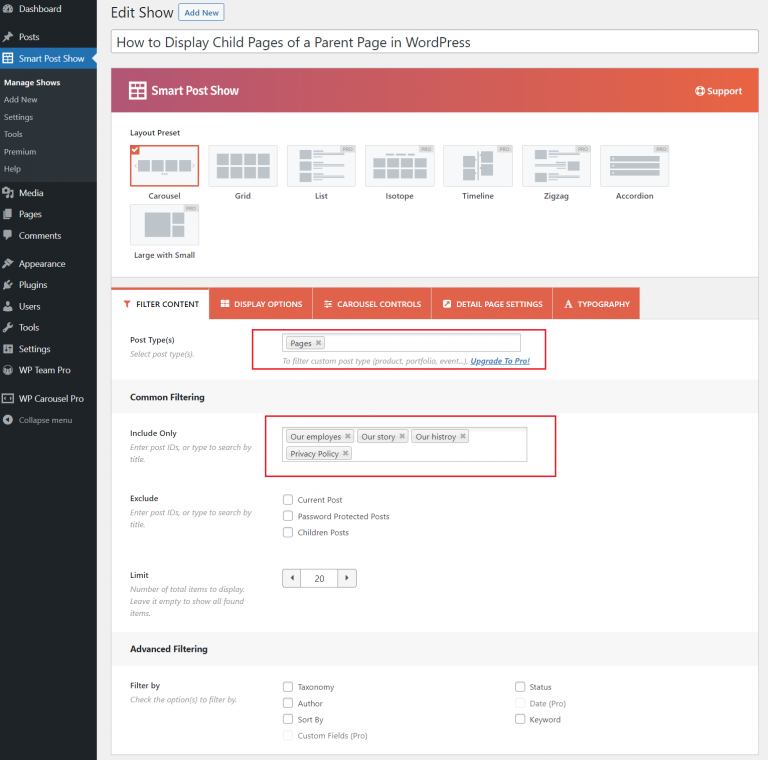Click the Post Type(s) selection field
This screenshot has height=760, width=768.
click(402, 343)
